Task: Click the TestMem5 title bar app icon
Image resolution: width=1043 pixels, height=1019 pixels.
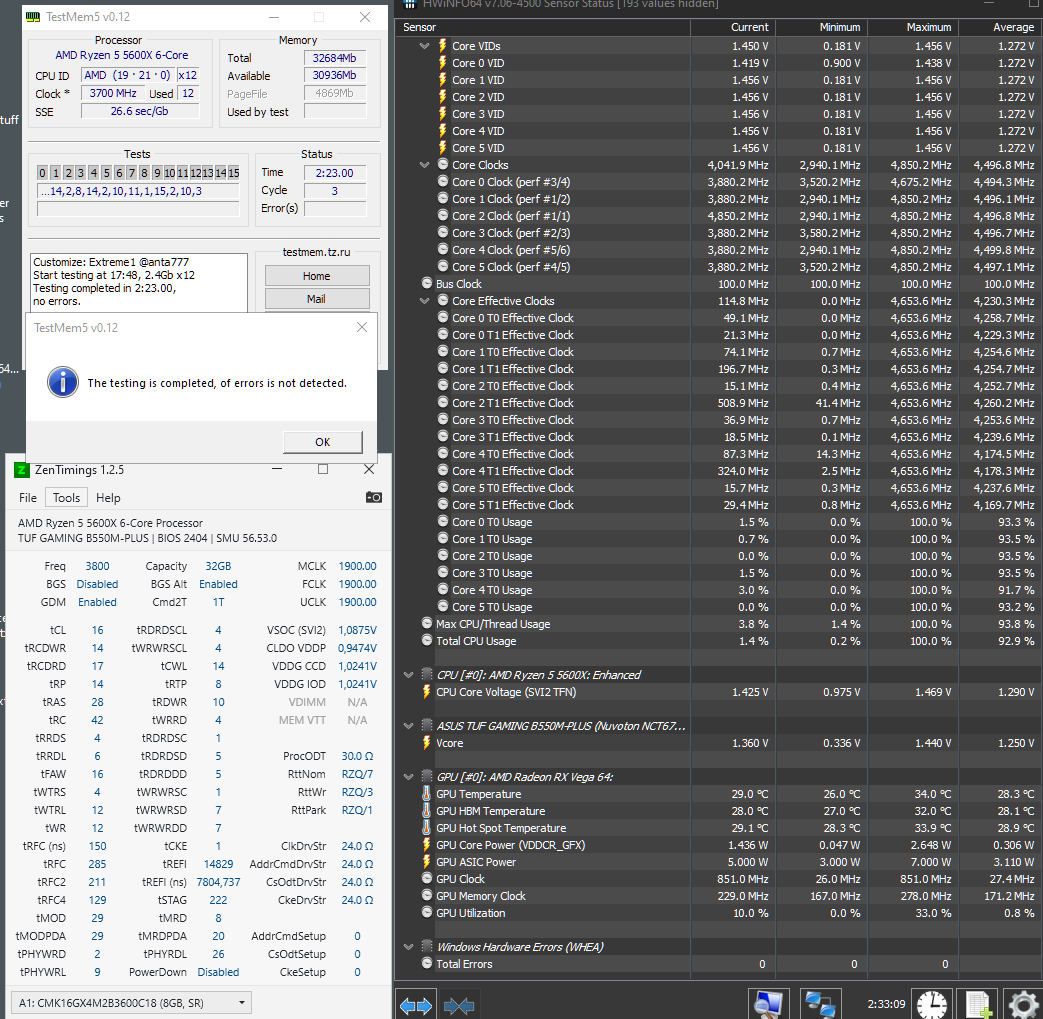Action: pyautogui.click(x=33, y=17)
